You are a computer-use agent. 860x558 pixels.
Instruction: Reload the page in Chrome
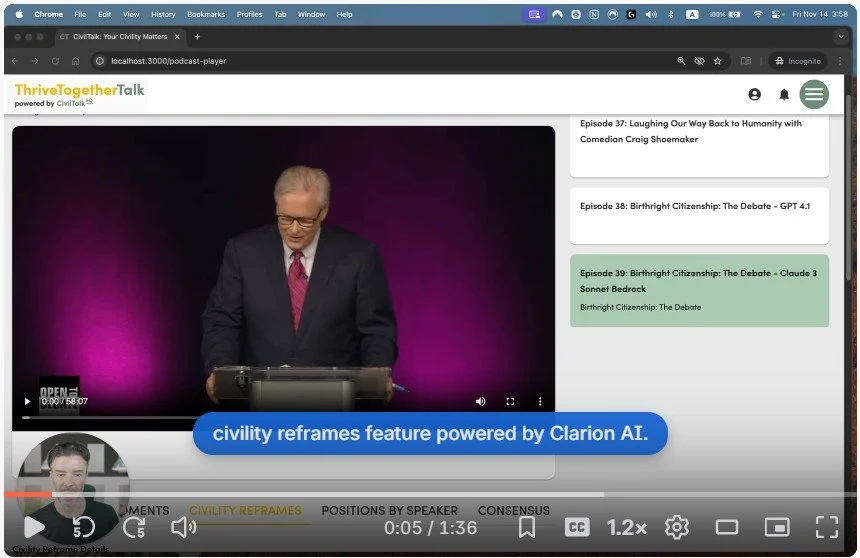[55, 61]
